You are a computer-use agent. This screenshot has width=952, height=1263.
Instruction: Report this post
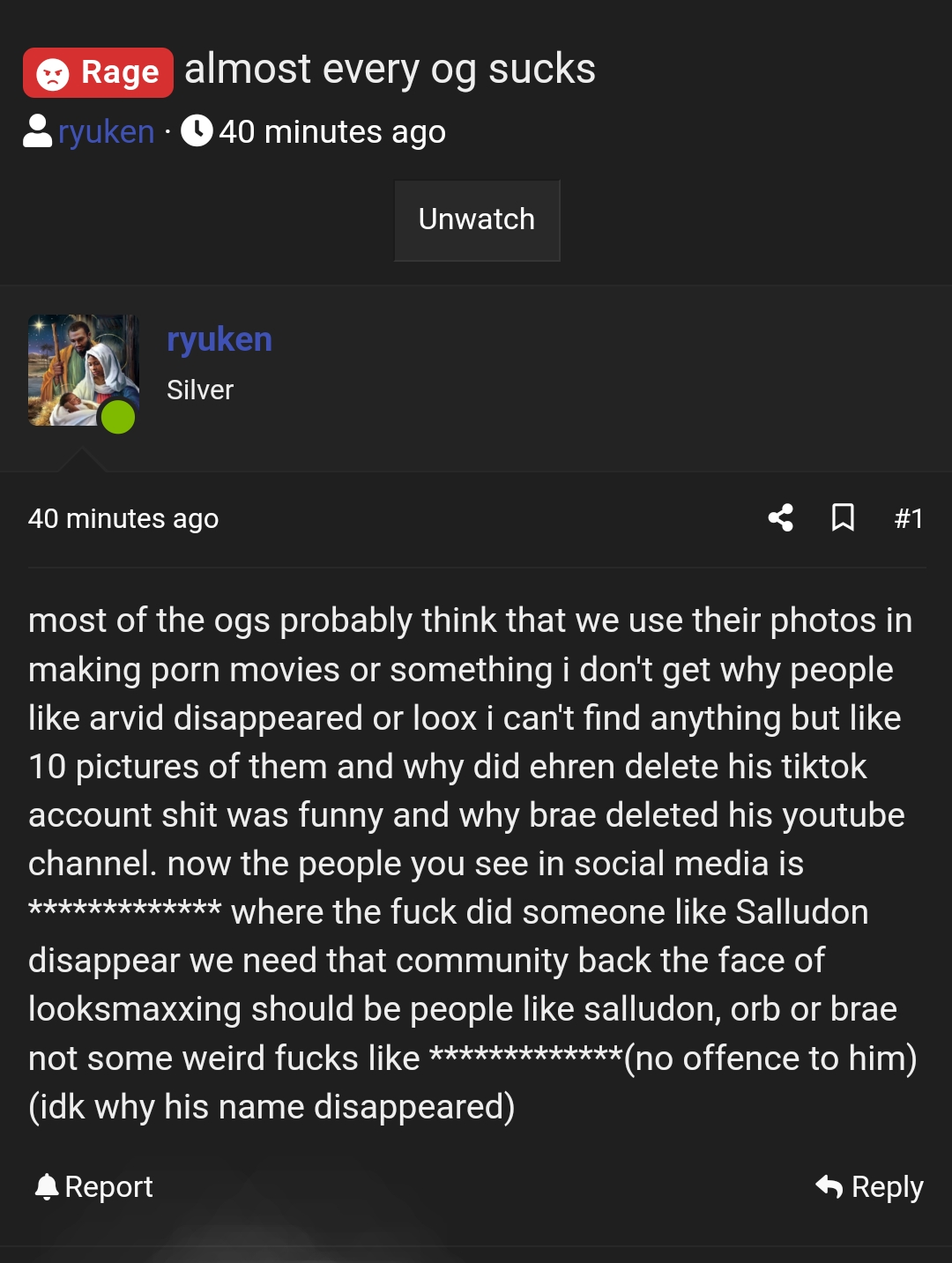pos(94,1187)
